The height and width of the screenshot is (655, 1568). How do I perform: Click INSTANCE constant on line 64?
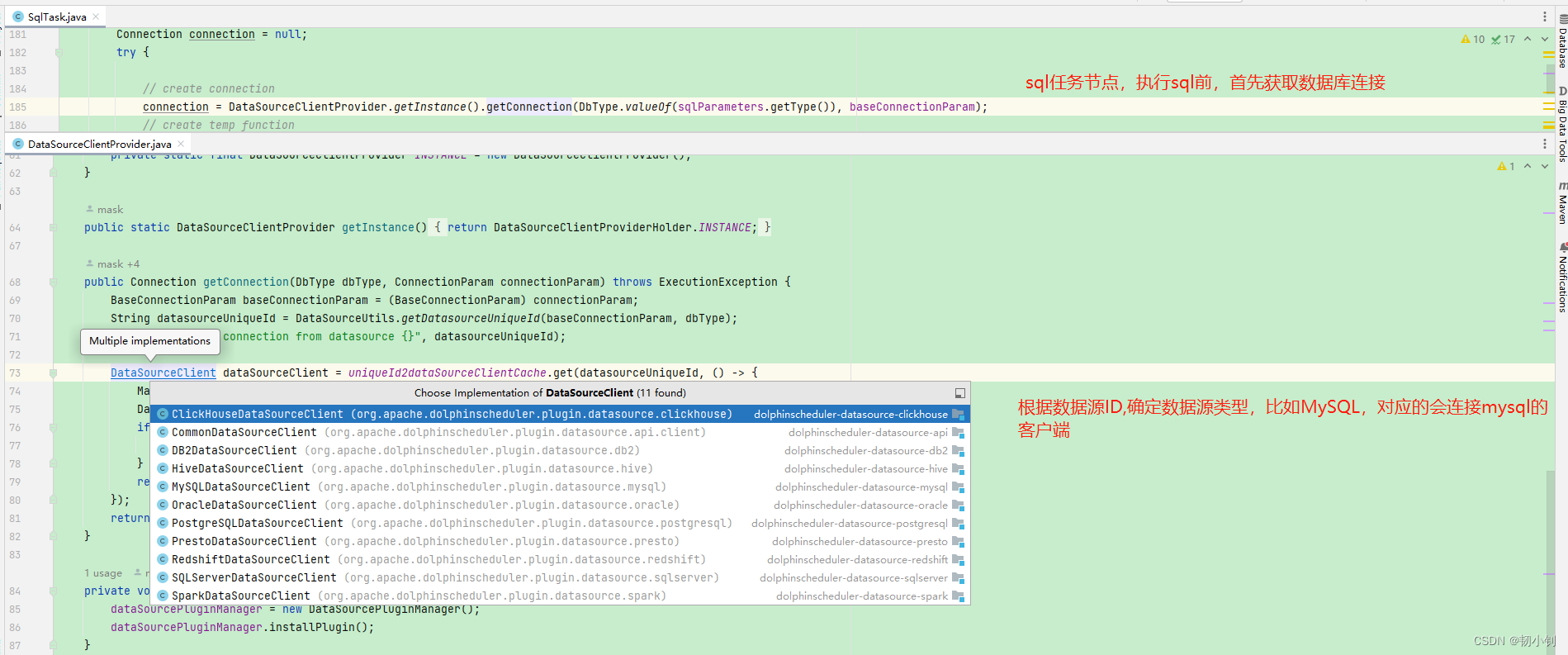[x=725, y=227]
